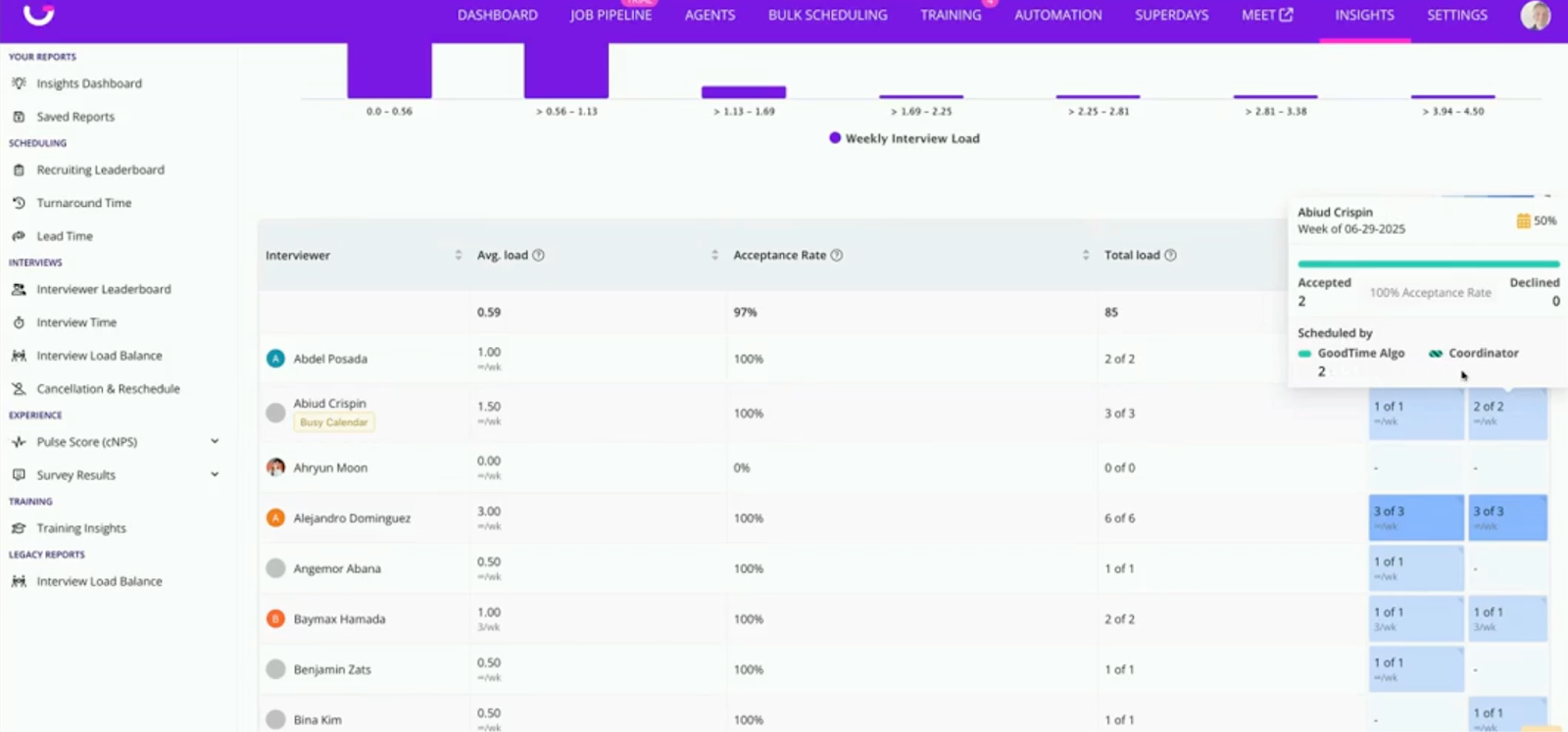Click the Acceptance Rate info icon

point(837,256)
